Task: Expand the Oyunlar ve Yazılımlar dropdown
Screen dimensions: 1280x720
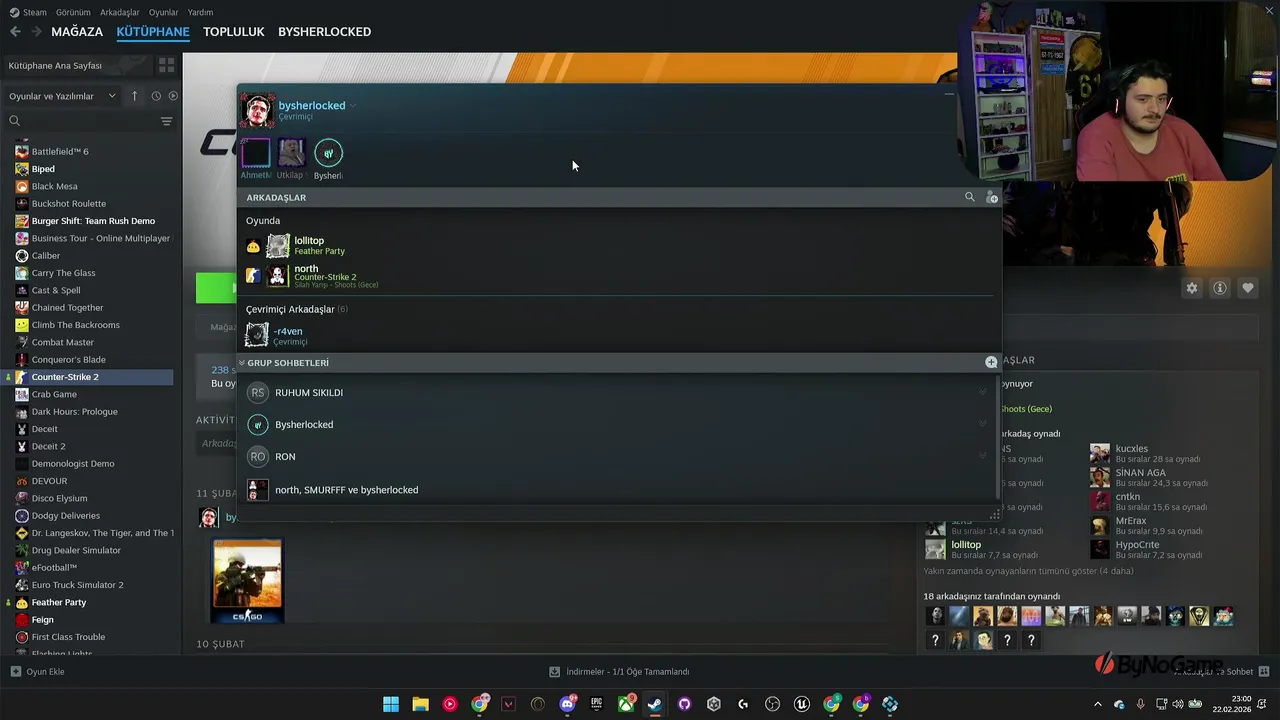Action: (62, 96)
